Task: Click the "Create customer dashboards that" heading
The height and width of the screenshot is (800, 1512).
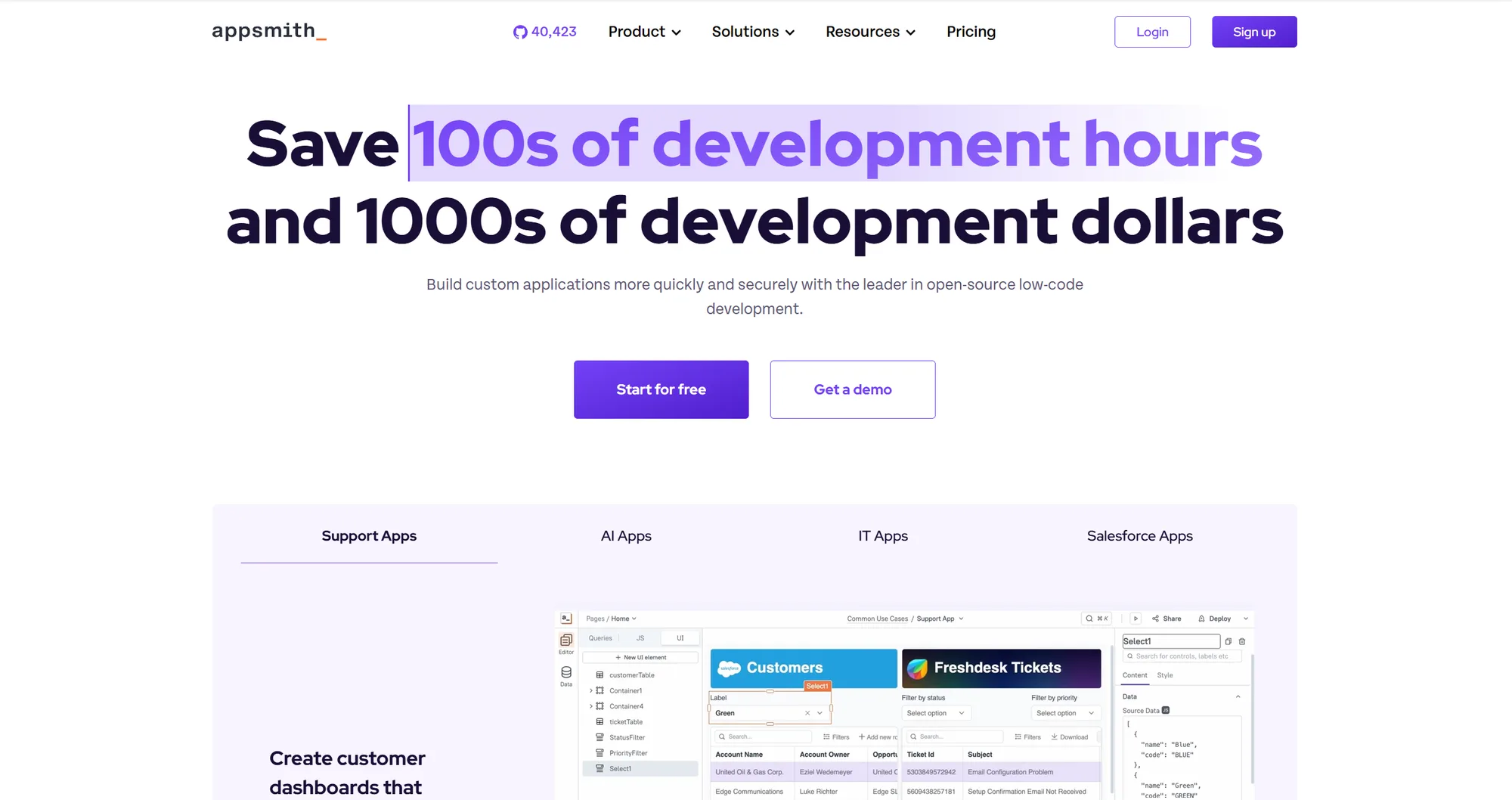Action: coord(347,773)
